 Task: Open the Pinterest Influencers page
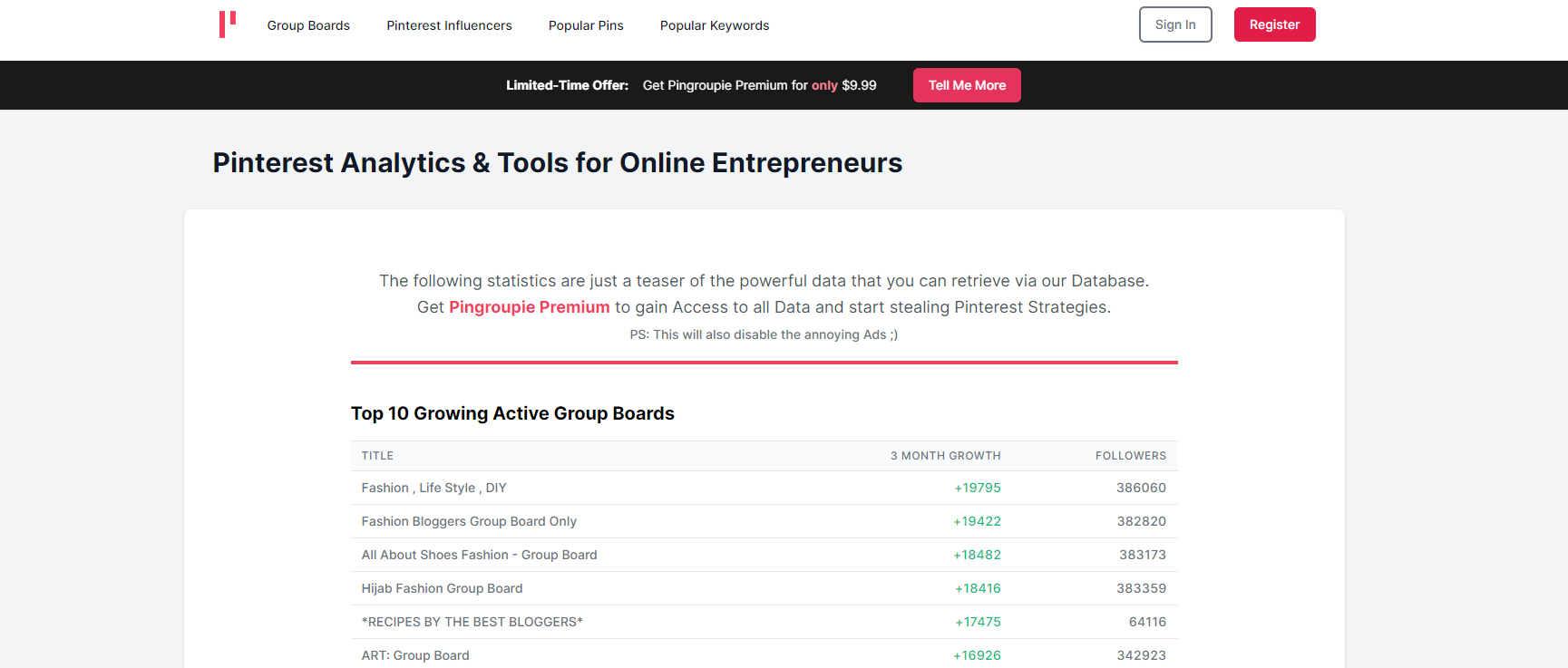449,25
